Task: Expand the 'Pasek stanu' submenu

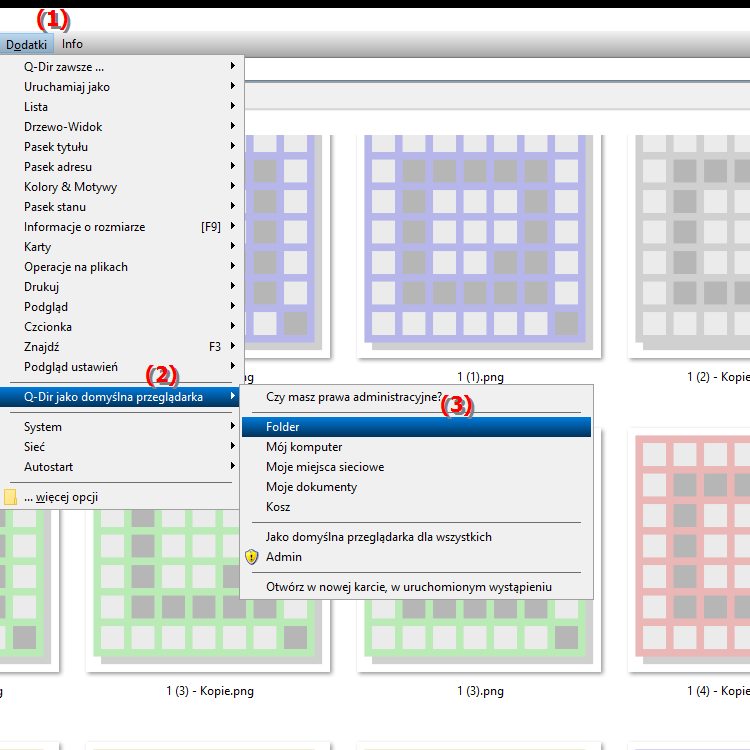Action: (122, 207)
